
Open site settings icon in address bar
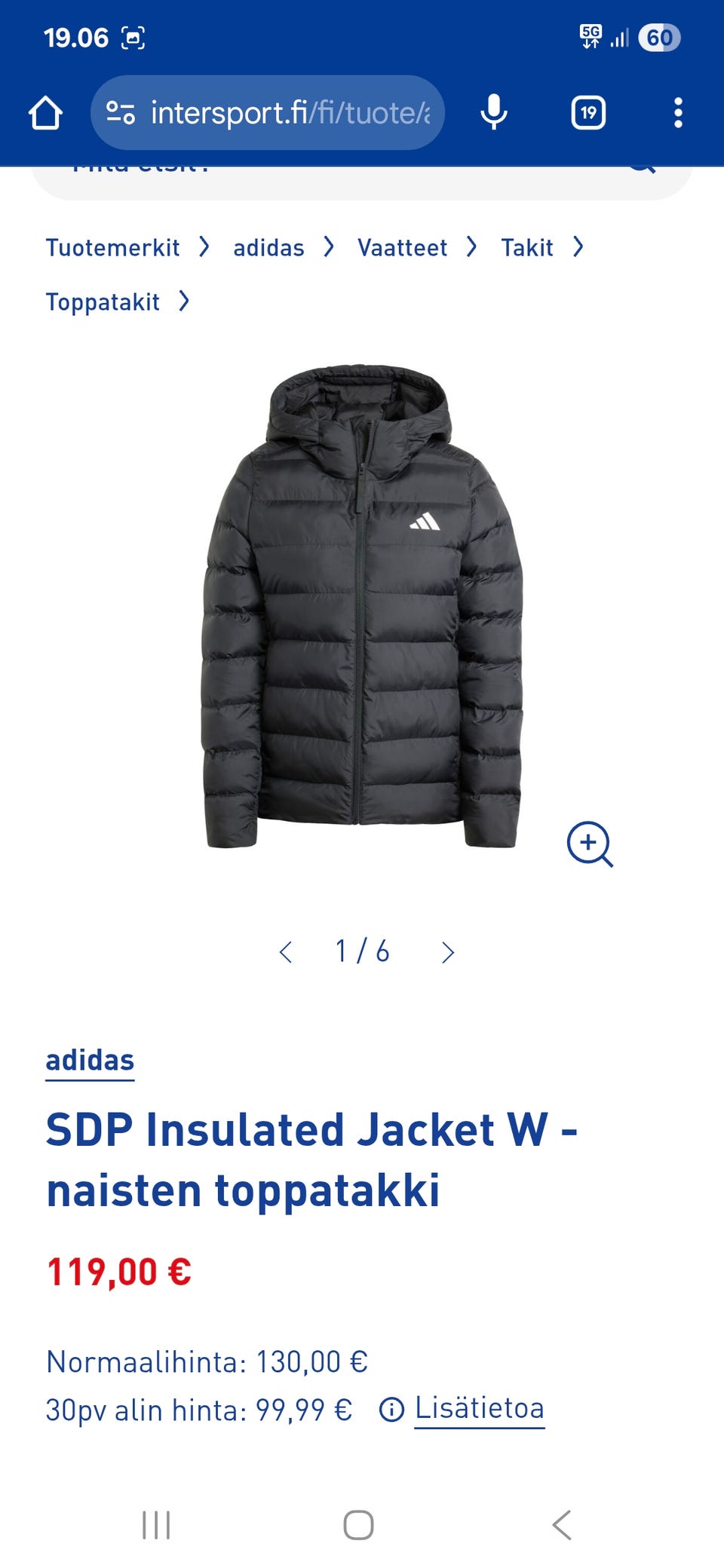click(x=120, y=113)
